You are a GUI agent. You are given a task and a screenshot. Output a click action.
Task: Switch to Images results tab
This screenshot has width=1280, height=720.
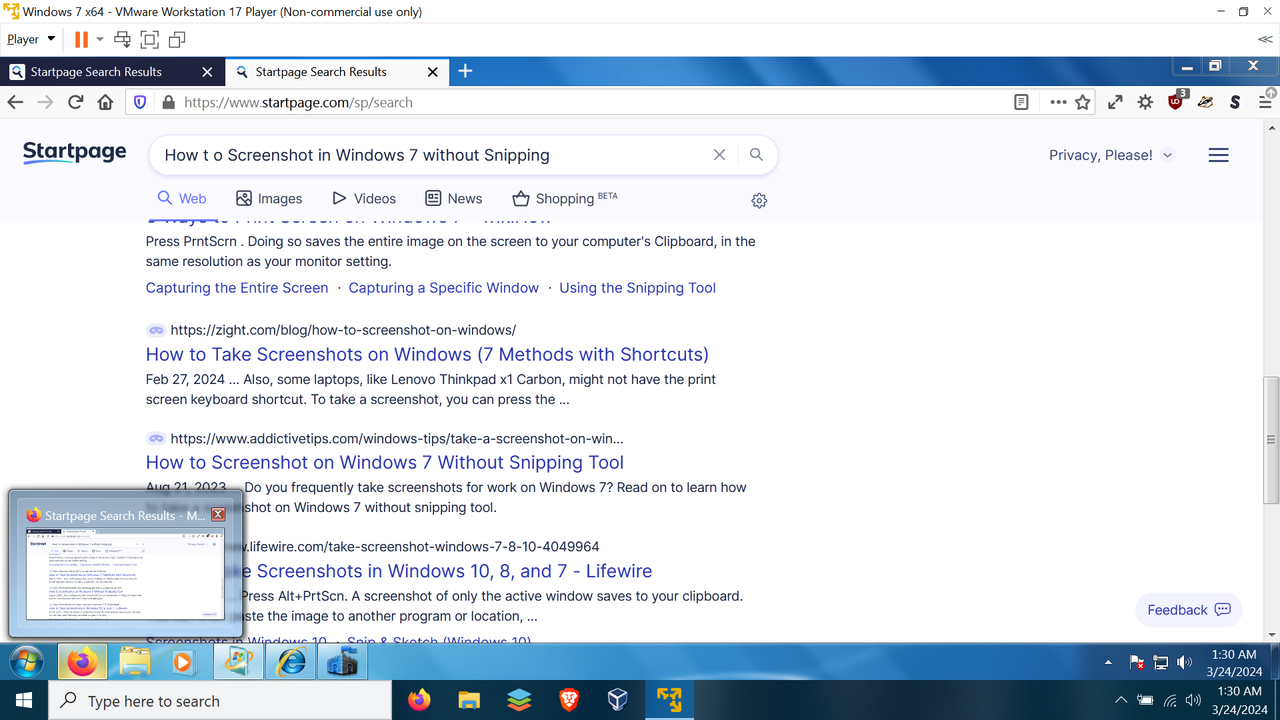click(x=269, y=198)
